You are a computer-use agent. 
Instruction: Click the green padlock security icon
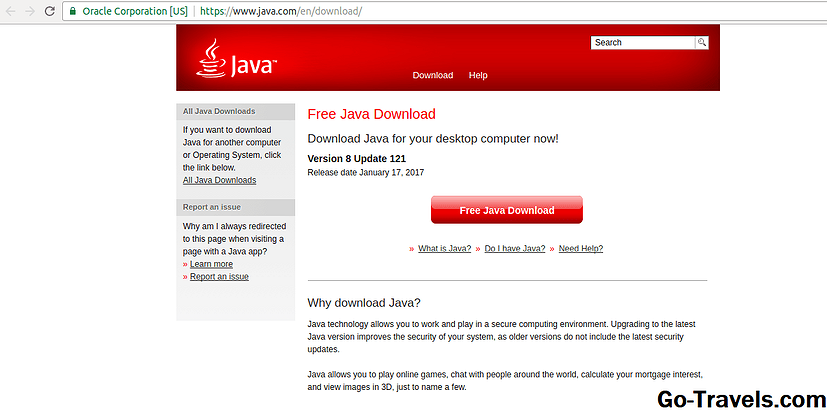pos(73,11)
